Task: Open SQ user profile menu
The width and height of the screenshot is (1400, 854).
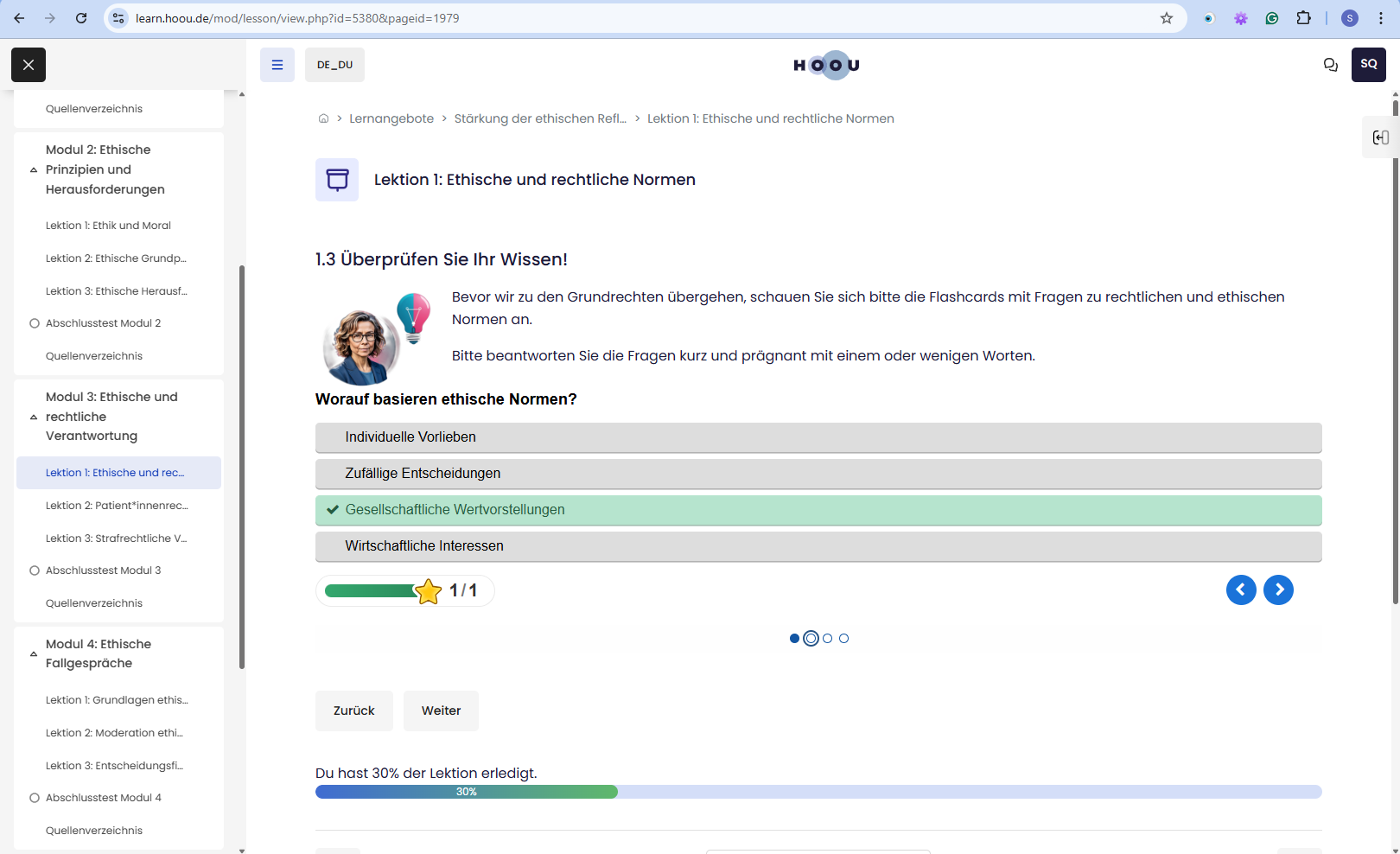Action: (x=1369, y=65)
